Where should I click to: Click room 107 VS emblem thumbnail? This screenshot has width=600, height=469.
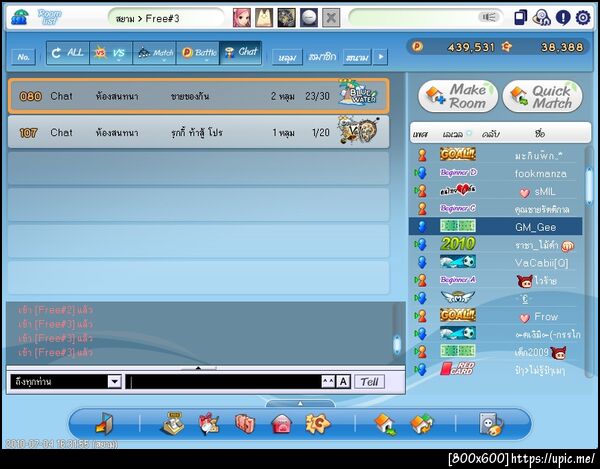[x=359, y=130]
